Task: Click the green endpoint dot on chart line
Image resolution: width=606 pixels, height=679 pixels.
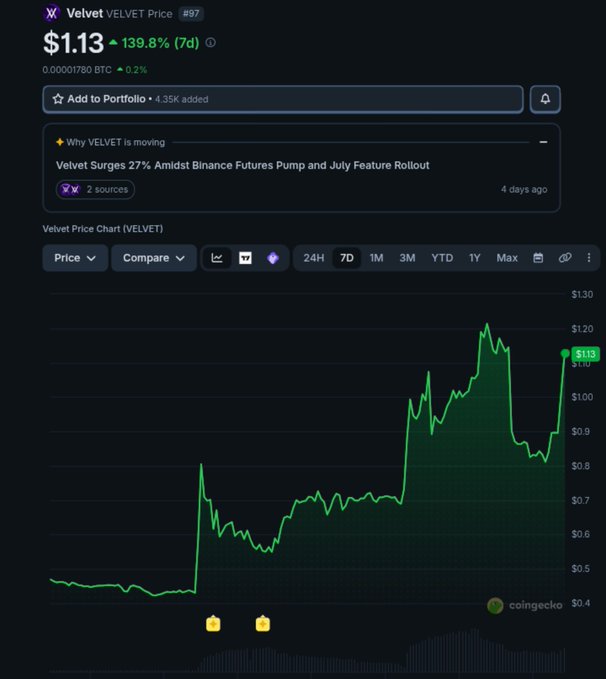Action: click(x=565, y=354)
